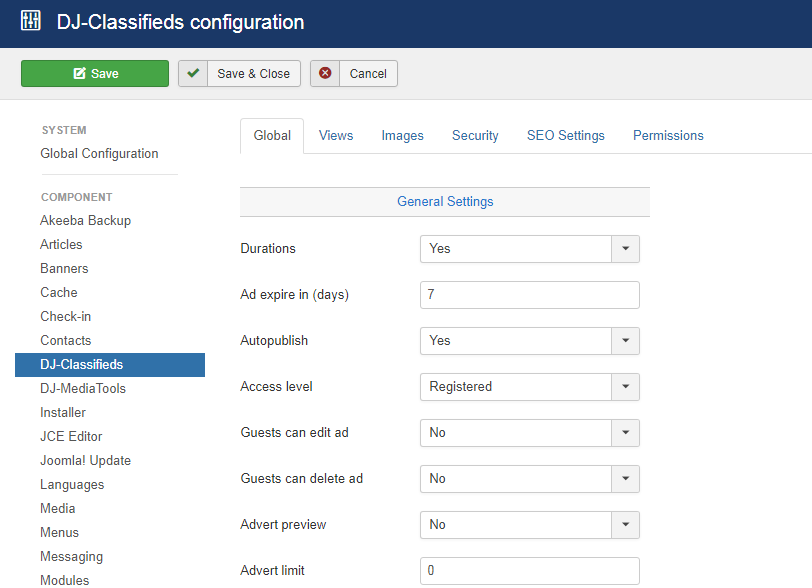Open DJ-MediaTools component settings

coord(83,389)
